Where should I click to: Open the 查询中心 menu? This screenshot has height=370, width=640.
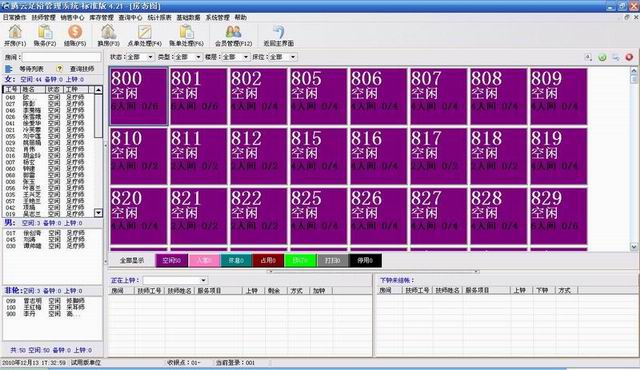click(131, 18)
